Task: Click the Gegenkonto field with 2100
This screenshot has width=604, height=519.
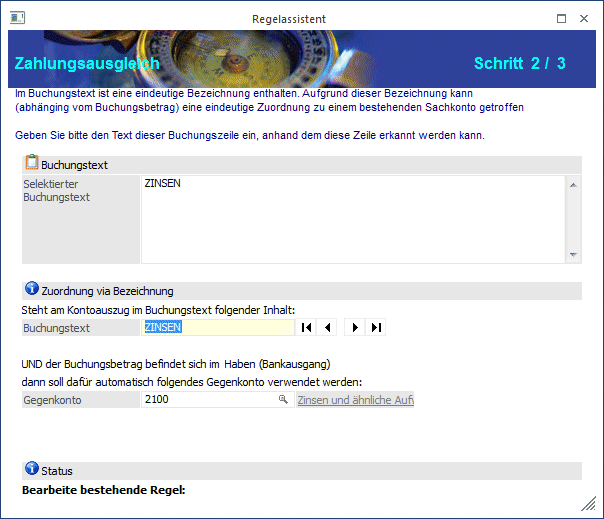Action: (208, 400)
